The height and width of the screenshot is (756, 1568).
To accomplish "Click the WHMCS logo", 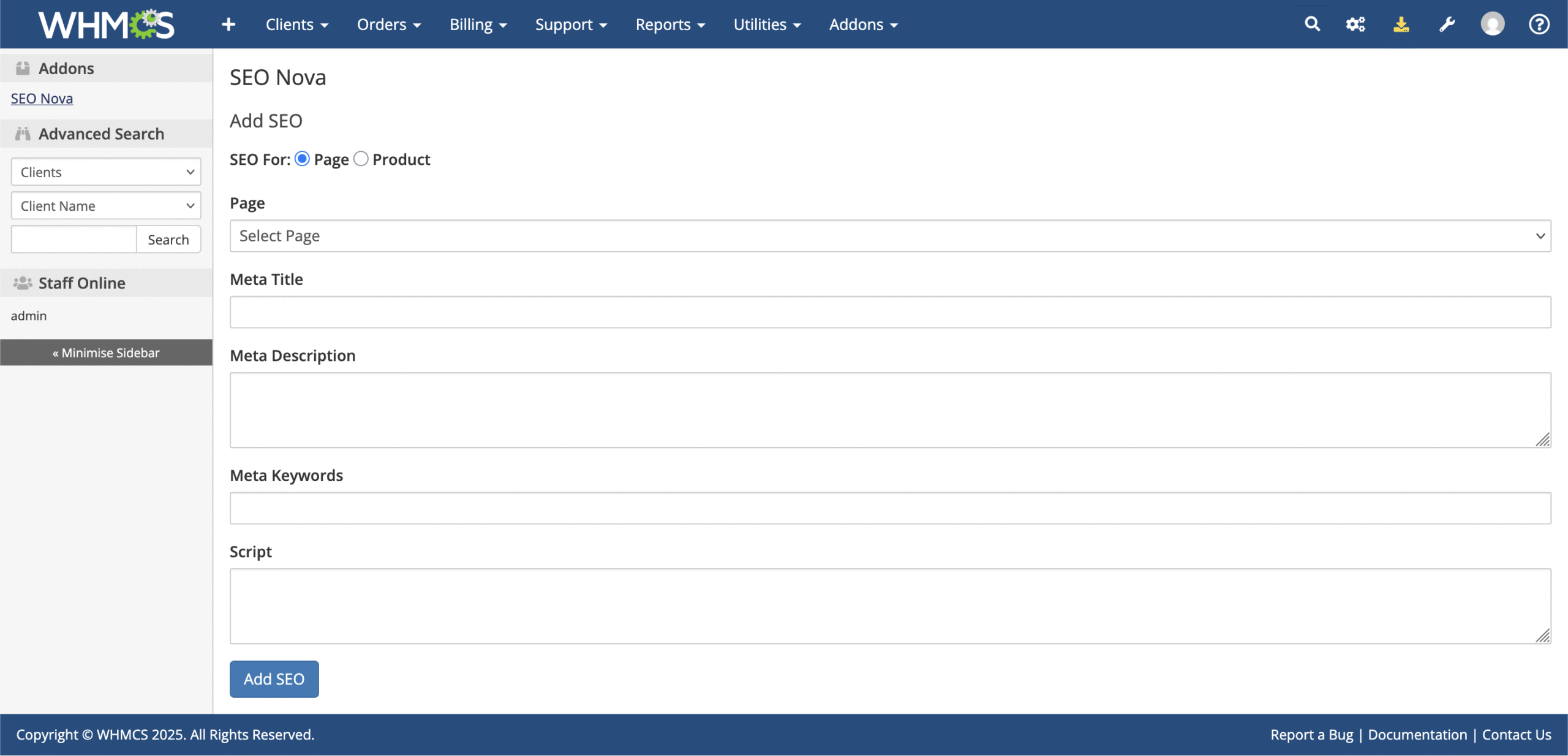I will click(106, 25).
